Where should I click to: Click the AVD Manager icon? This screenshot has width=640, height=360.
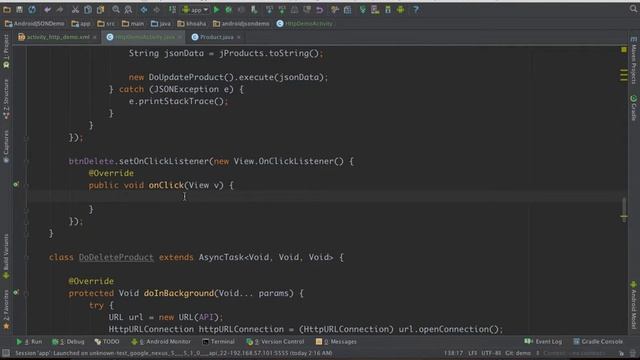(375, 9)
